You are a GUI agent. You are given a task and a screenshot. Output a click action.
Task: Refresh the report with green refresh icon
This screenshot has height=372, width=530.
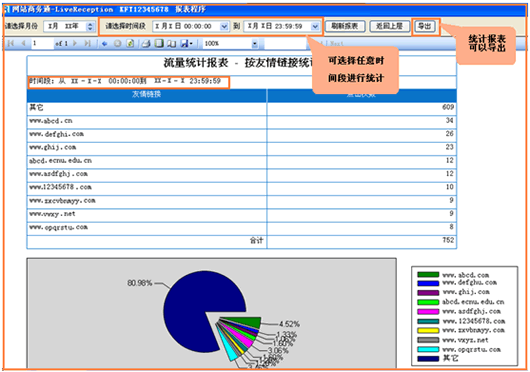pos(130,43)
